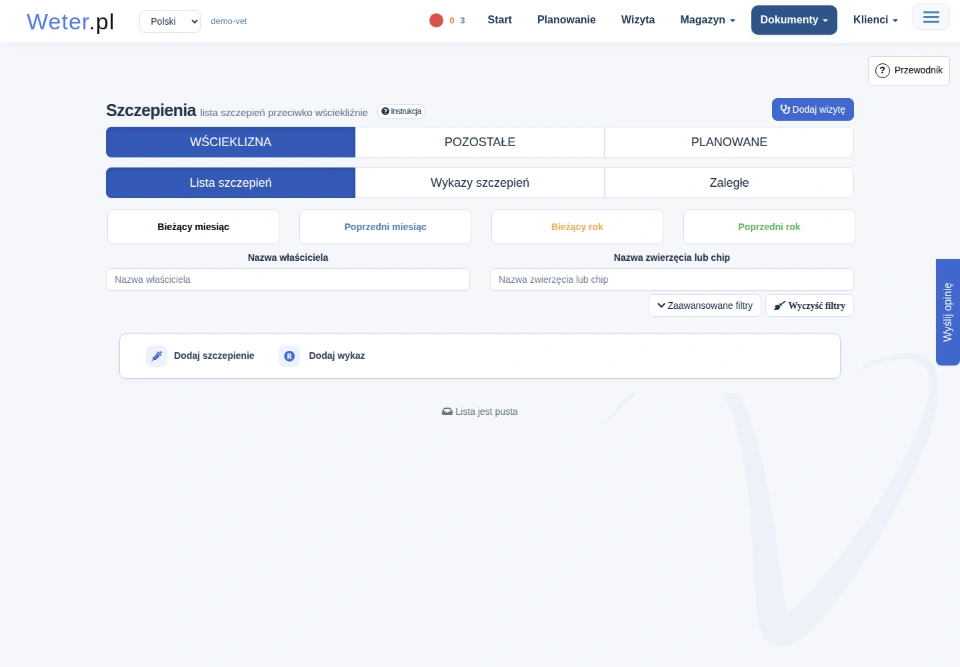Select the Lista szczepień tab
The width and height of the screenshot is (960, 667).
230,183
